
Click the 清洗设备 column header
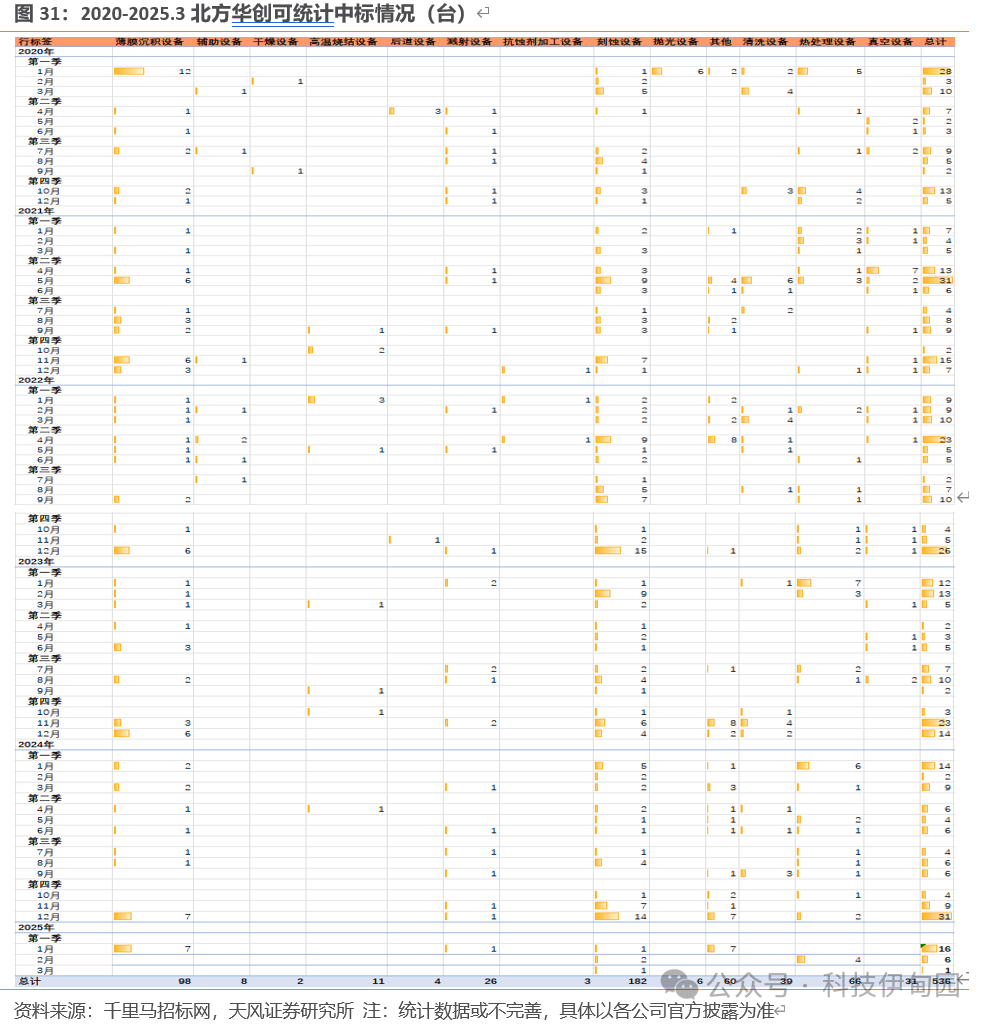coord(765,42)
